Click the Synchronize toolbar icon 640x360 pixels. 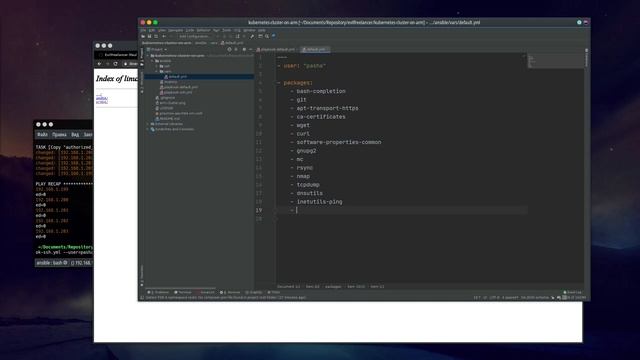pyautogui.click(x=156, y=36)
